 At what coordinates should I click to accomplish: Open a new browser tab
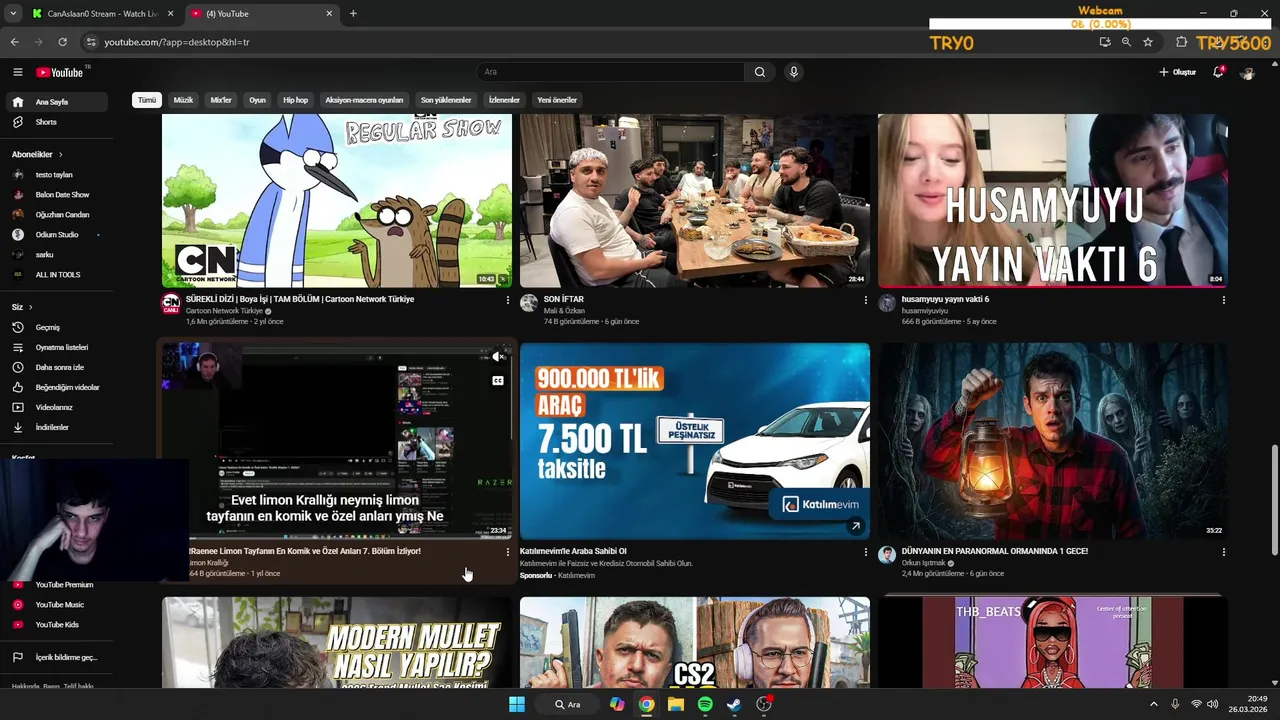coord(353,14)
